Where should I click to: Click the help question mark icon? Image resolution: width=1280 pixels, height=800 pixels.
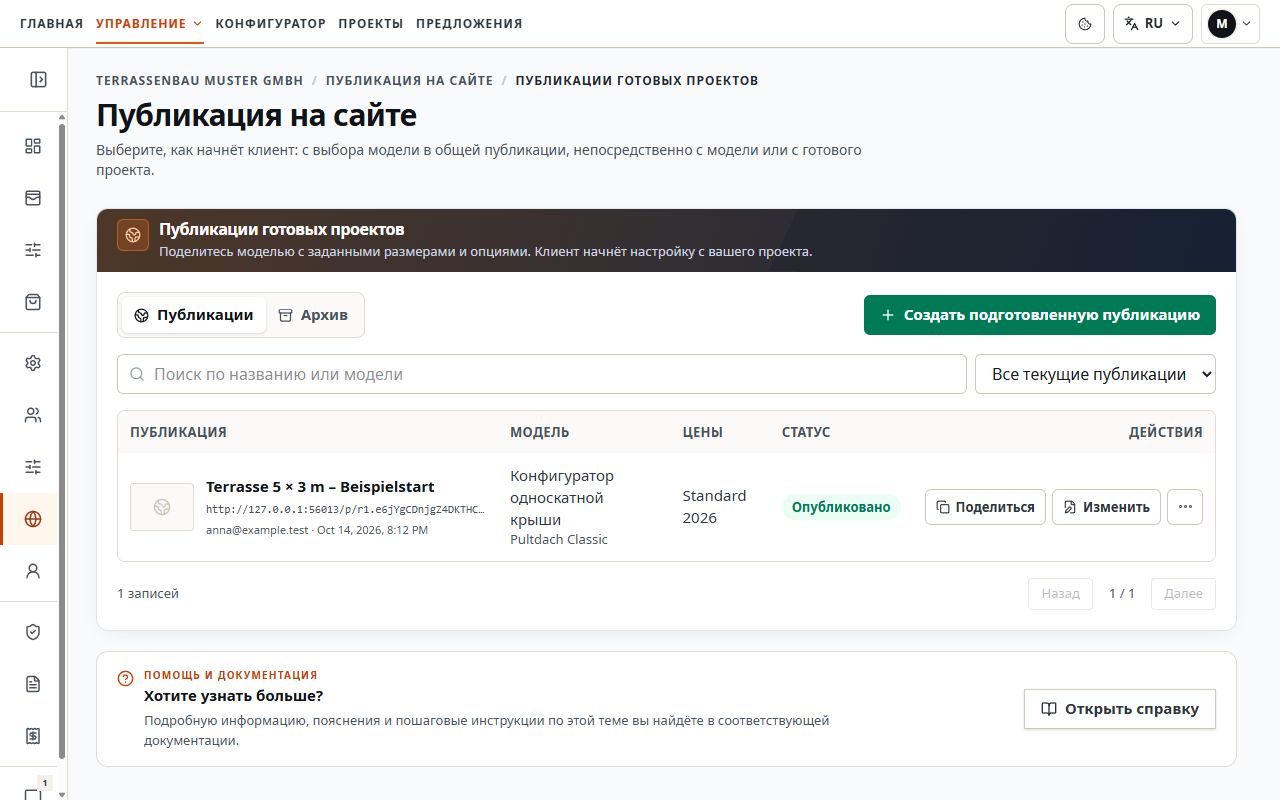pyautogui.click(x=125, y=678)
